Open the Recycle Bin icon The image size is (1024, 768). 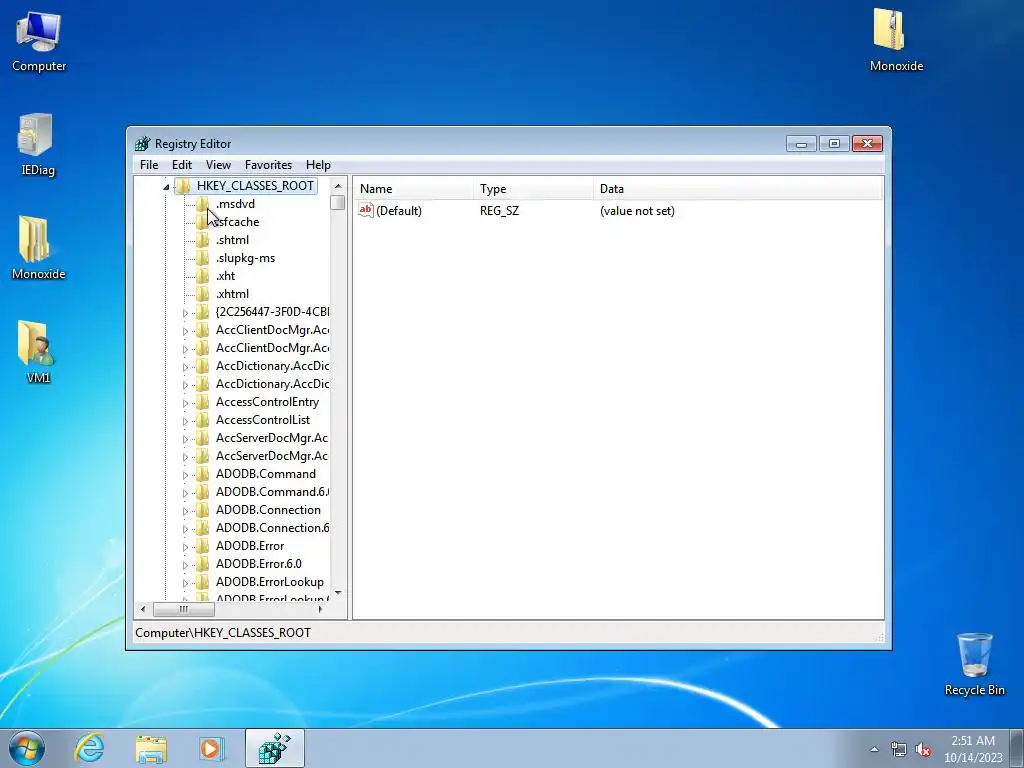tap(974, 664)
